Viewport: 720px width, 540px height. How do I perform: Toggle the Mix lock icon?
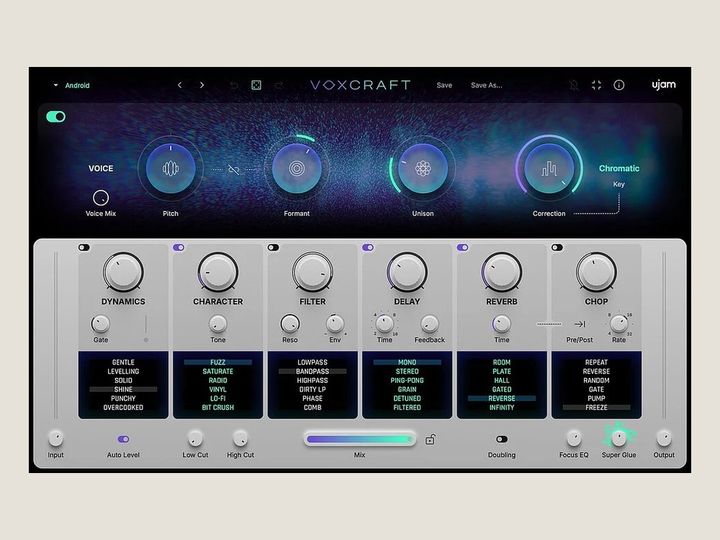(430, 439)
